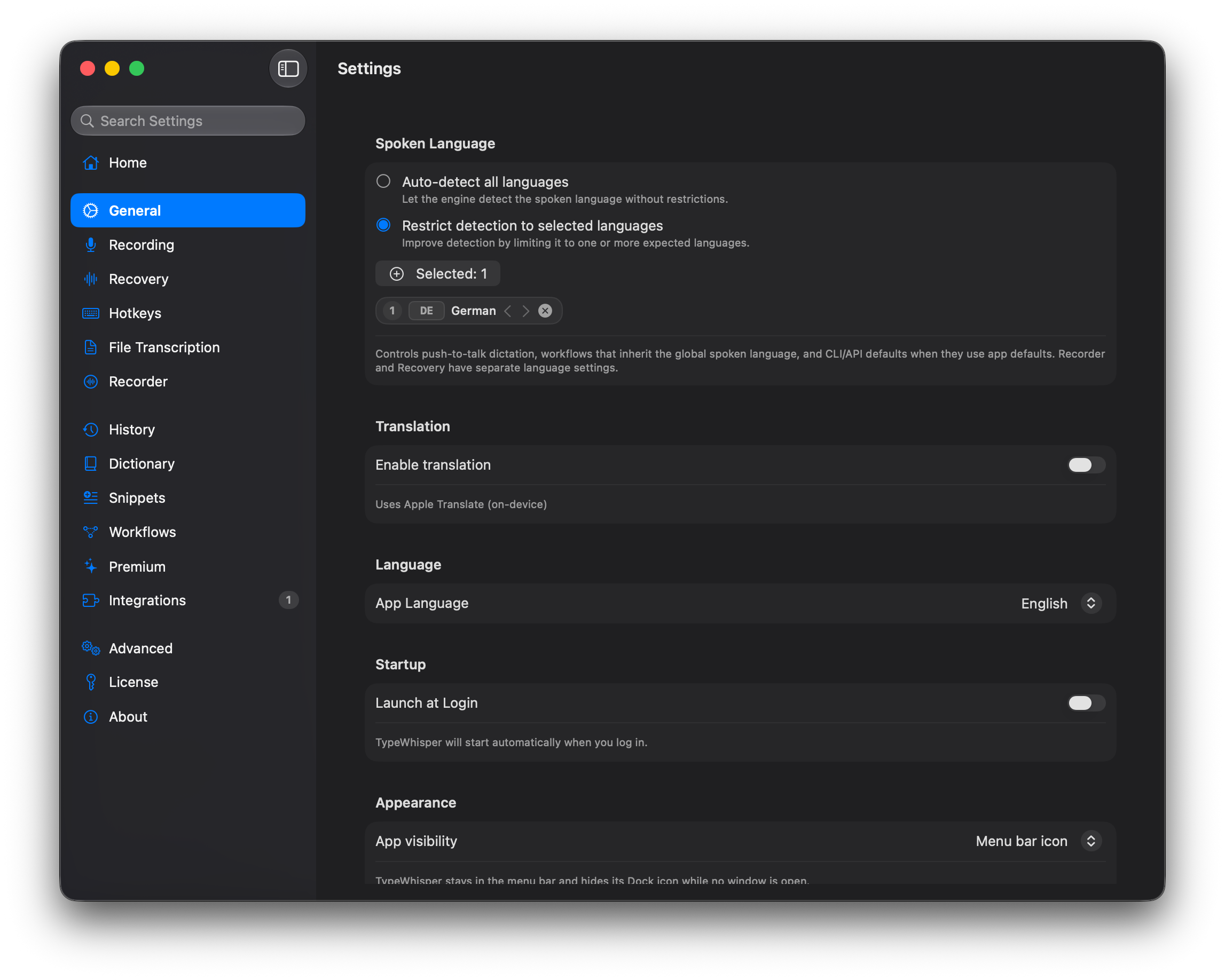The width and height of the screenshot is (1225, 980).
Task: Switch to the Dictionary section
Action: (x=187, y=464)
